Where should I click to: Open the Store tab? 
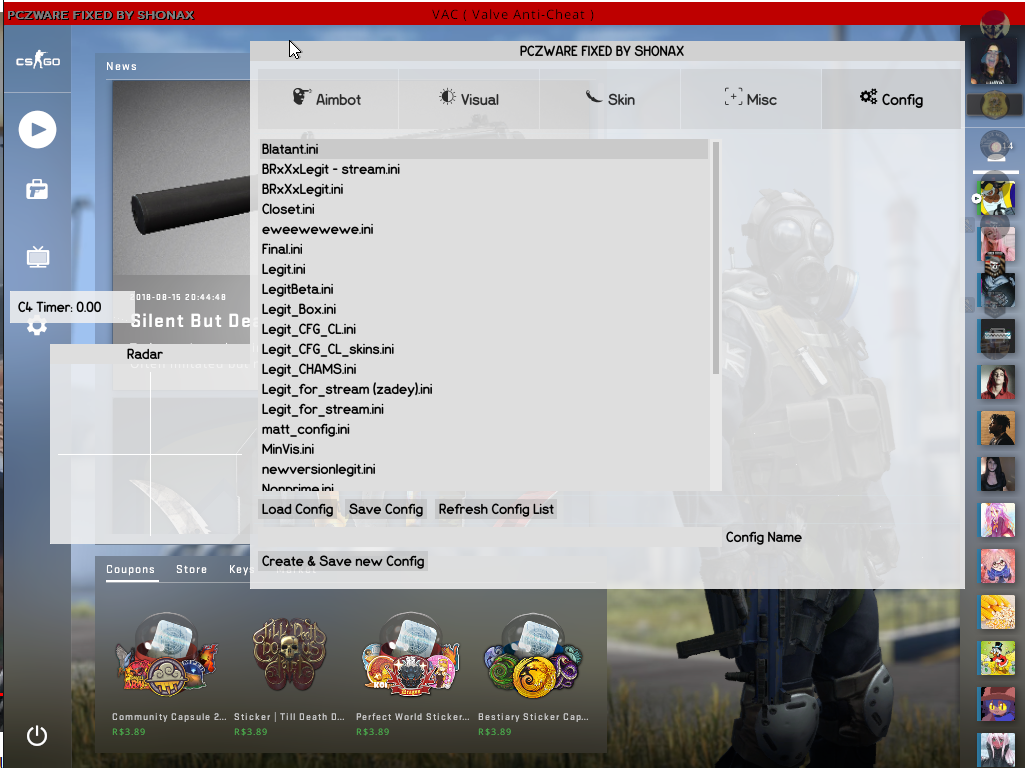(x=192, y=569)
